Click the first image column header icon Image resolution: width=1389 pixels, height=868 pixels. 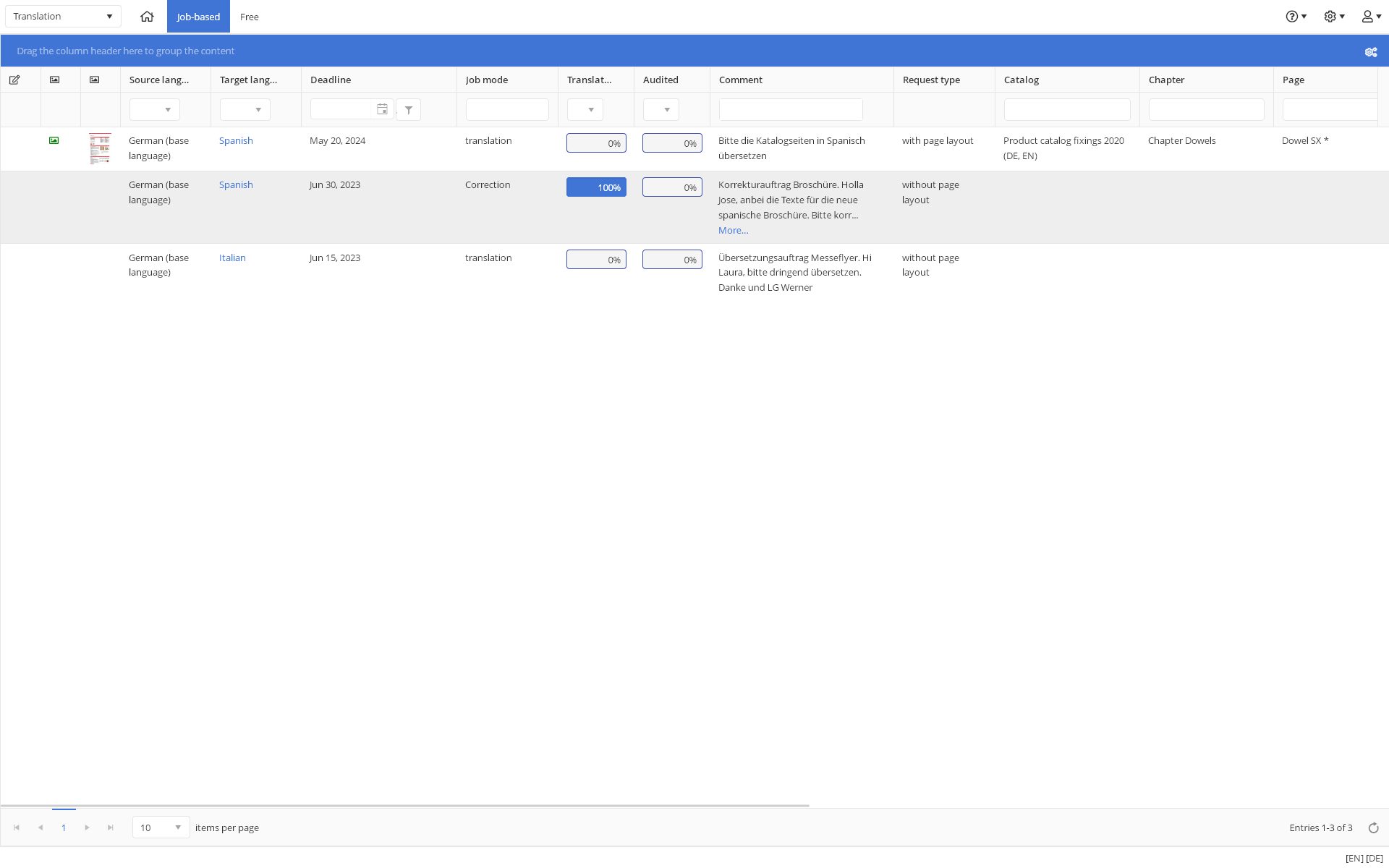(54, 80)
